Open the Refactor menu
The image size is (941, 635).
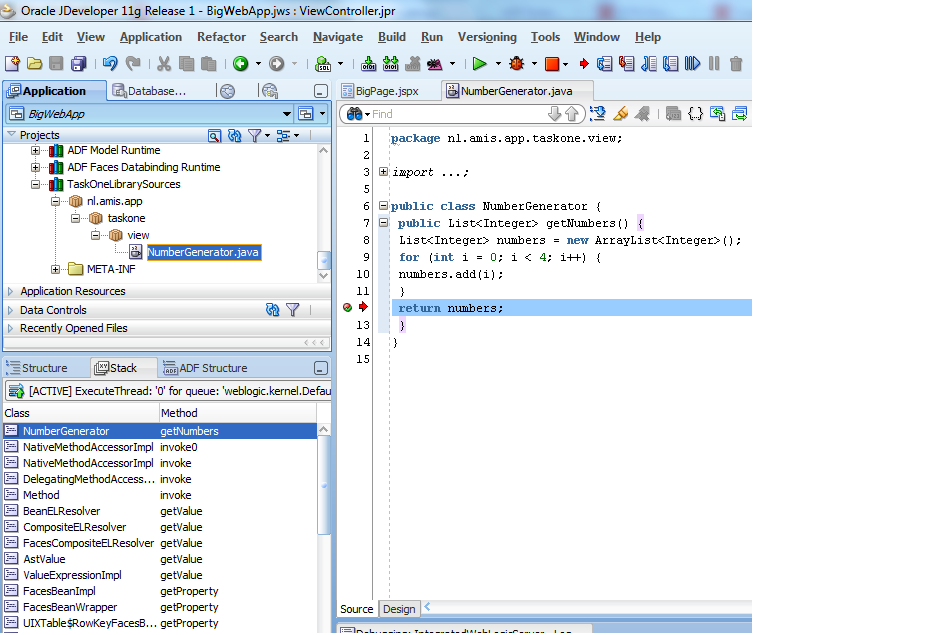pos(221,37)
